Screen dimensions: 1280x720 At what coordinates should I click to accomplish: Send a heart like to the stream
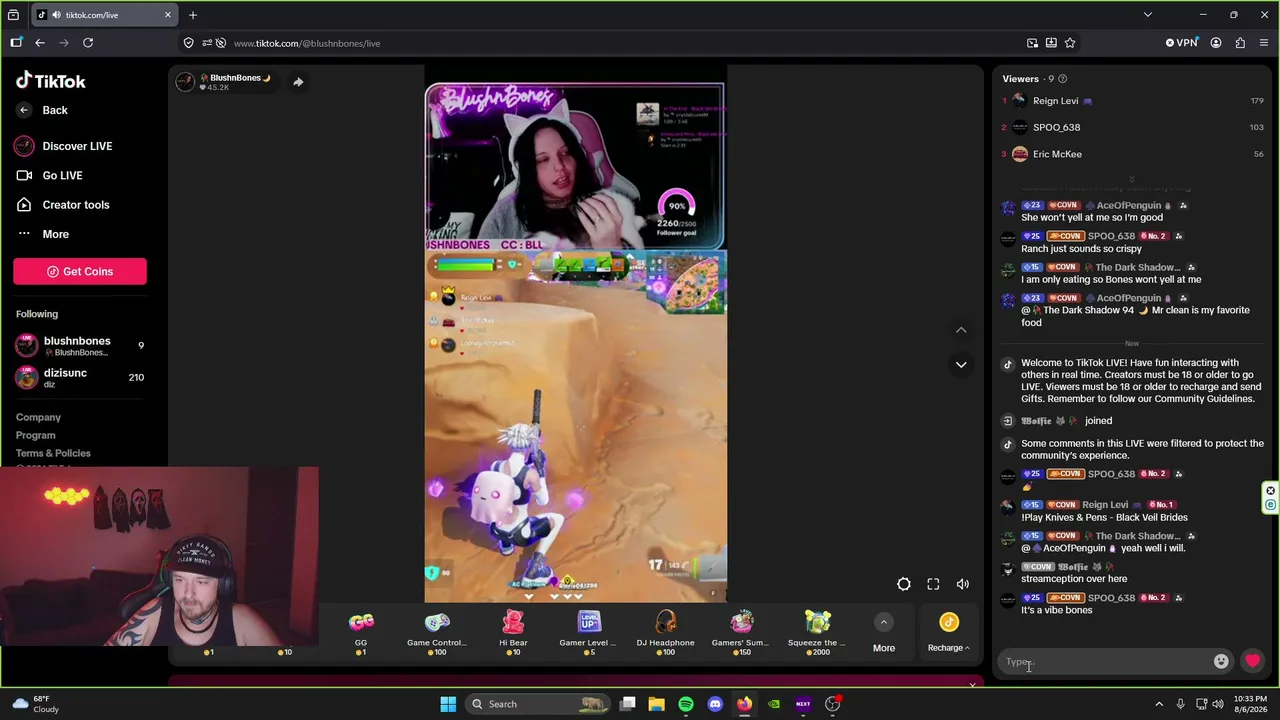tap(1253, 661)
